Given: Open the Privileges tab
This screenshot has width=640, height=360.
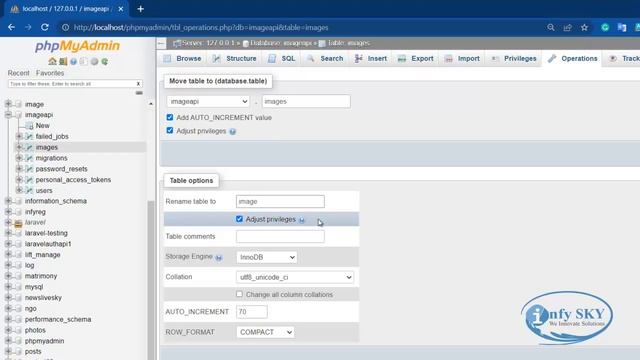Looking at the screenshot, I should click(x=513, y=59).
